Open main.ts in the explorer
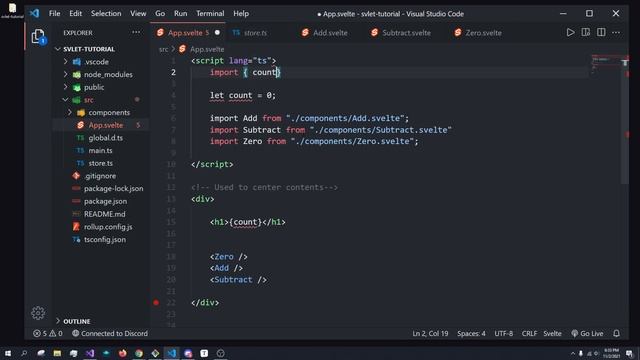Viewport: 640px width, 360px height. click(100, 151)
